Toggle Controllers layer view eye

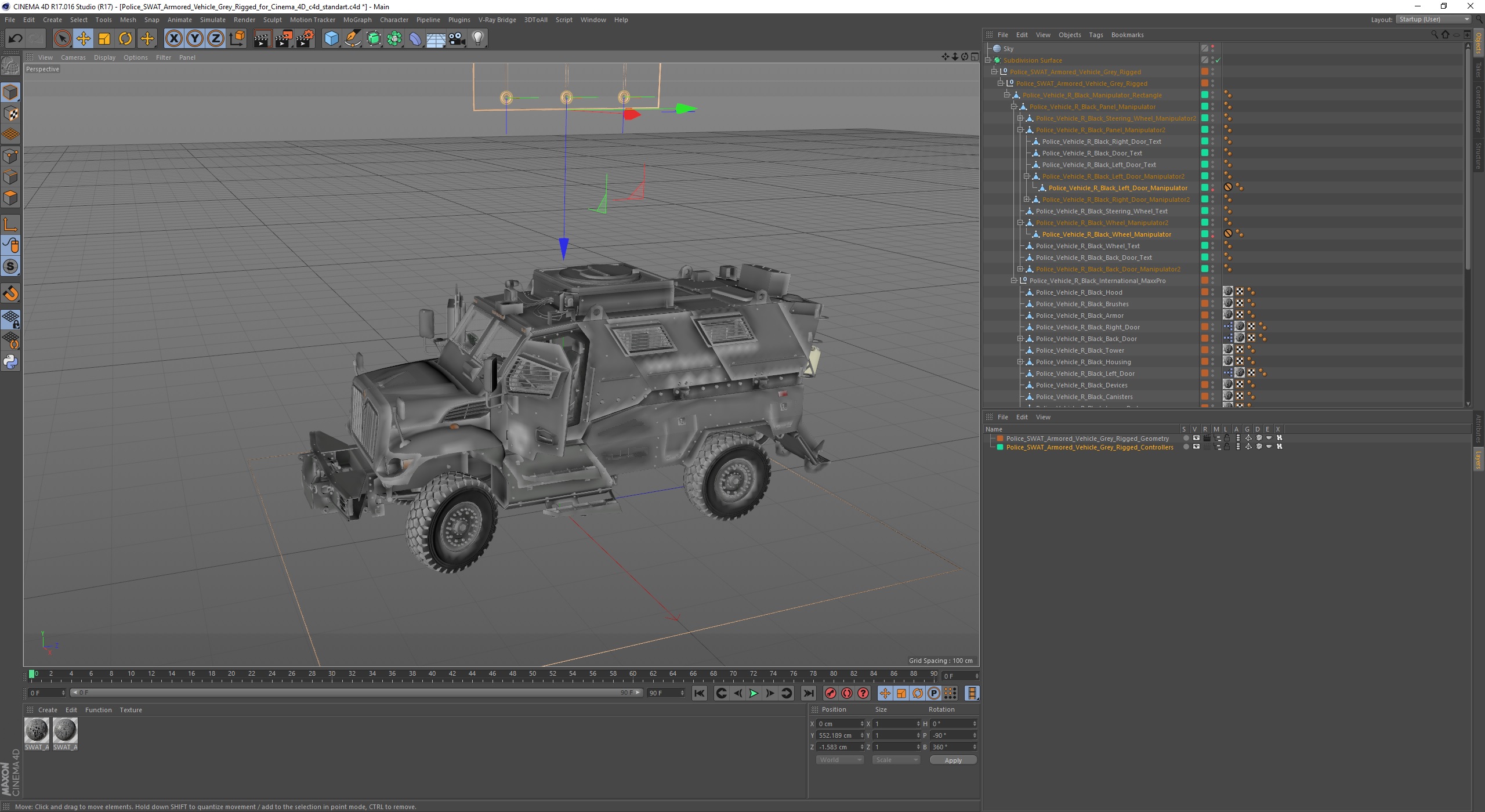tap(1196, 447)
